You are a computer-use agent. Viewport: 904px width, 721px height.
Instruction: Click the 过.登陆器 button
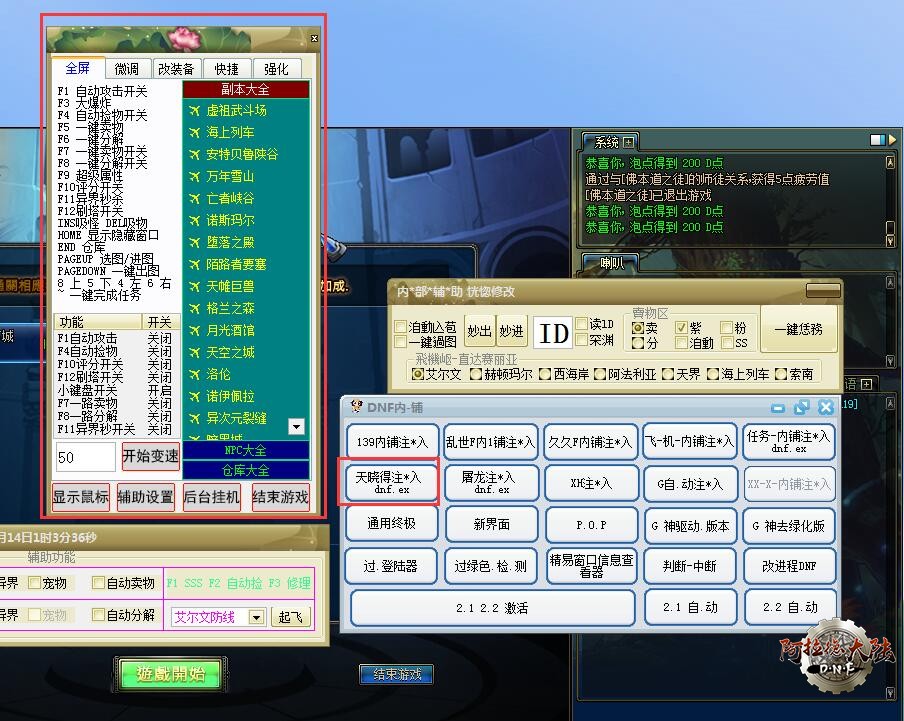(391, 566)
